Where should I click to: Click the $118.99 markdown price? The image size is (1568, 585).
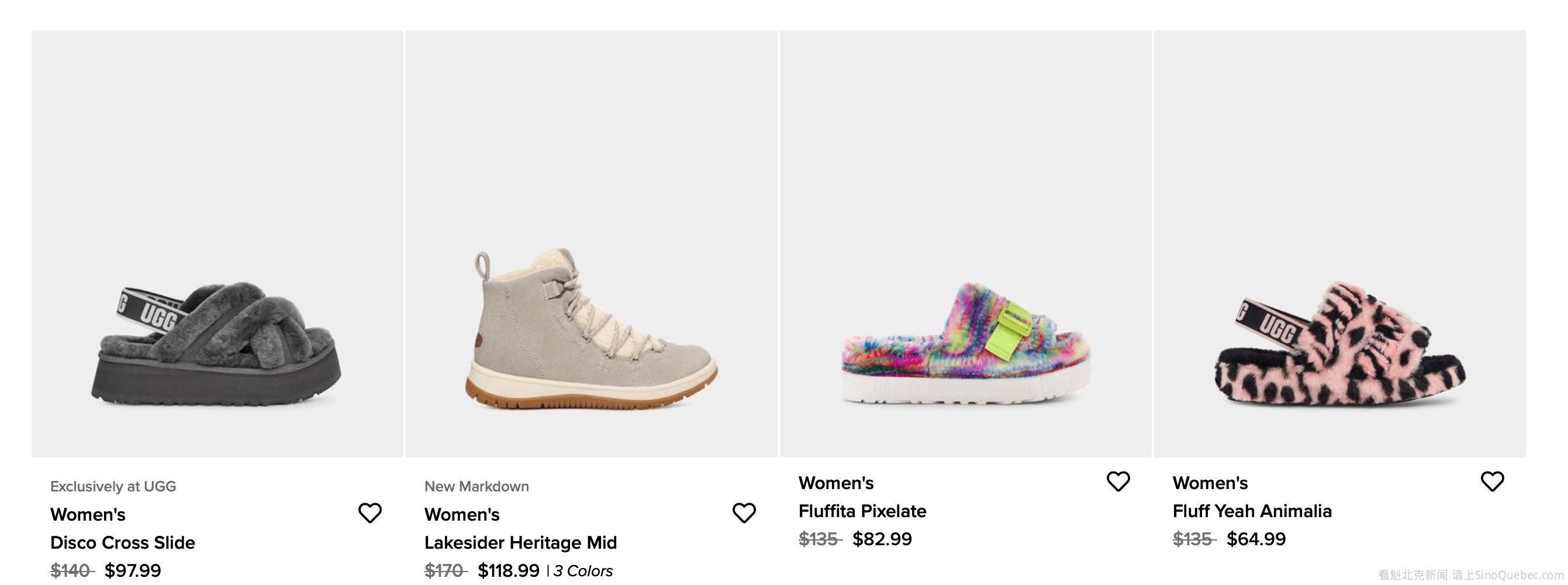(508, 570)
